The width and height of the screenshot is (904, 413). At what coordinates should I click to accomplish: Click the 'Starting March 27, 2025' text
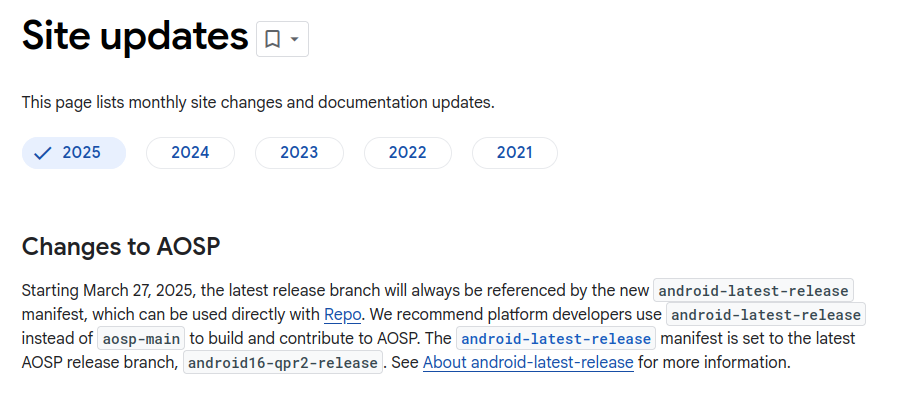pos(108,290)
